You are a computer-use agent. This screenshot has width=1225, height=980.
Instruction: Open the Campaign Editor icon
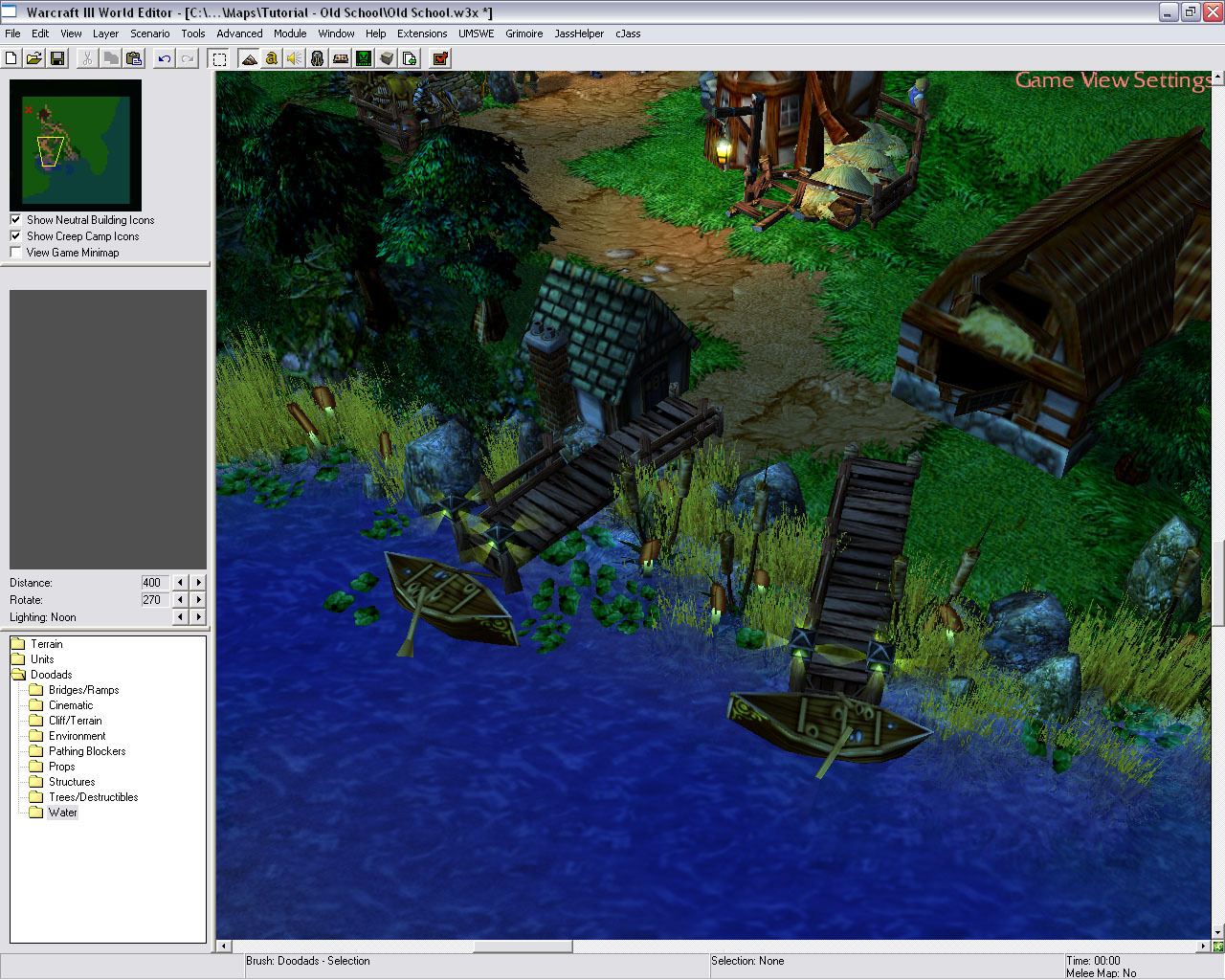coord(341,58)
